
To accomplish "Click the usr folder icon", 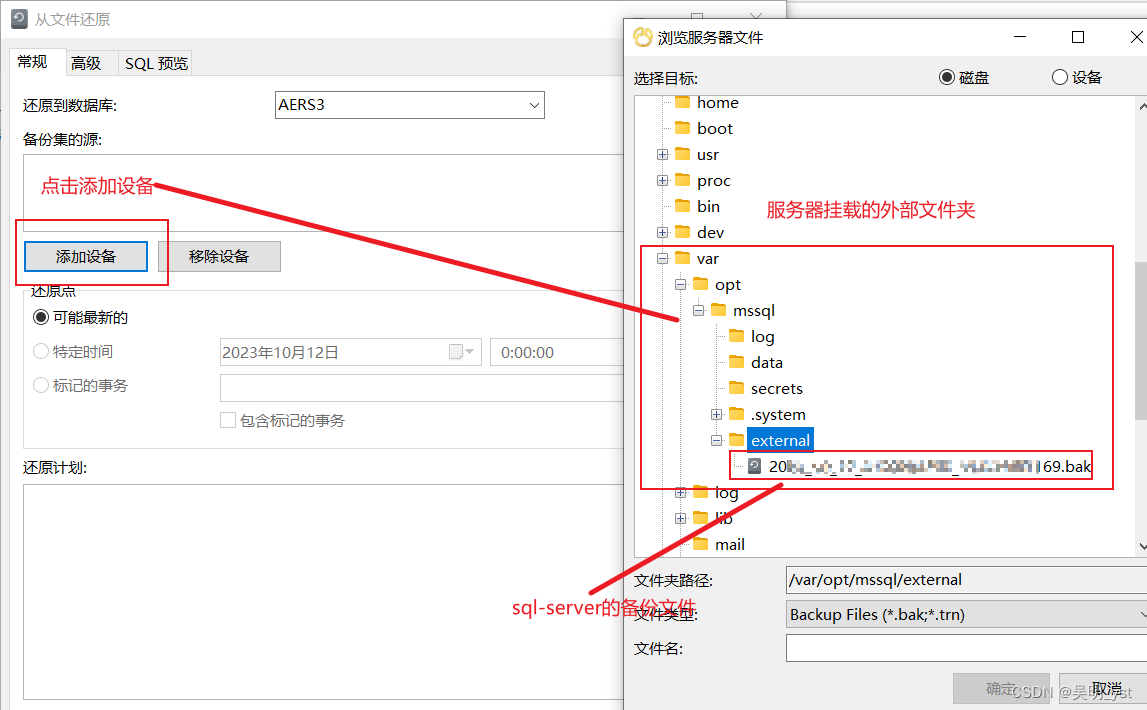I will coord(682,154).
